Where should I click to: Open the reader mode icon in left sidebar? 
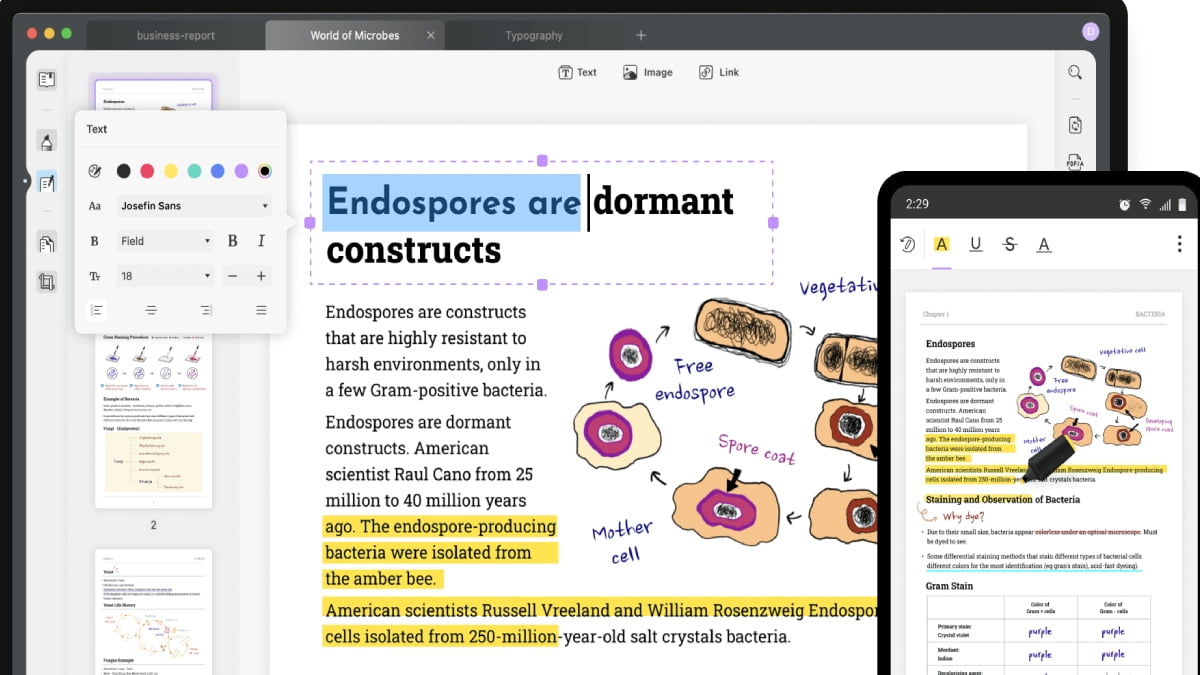click(x=46, y=80)
